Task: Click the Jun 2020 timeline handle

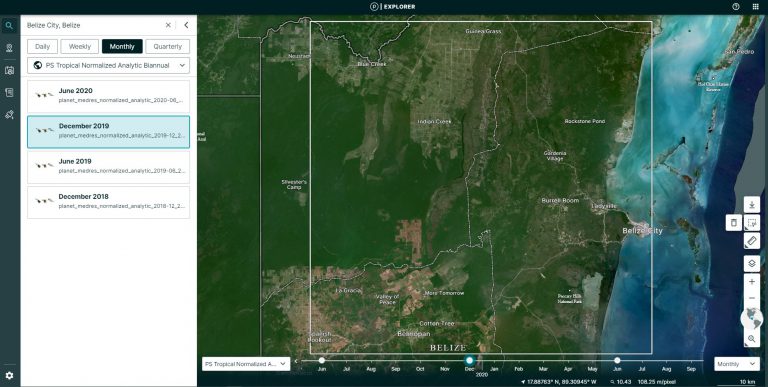Action: pyautogui.click(x=617, y=361)
